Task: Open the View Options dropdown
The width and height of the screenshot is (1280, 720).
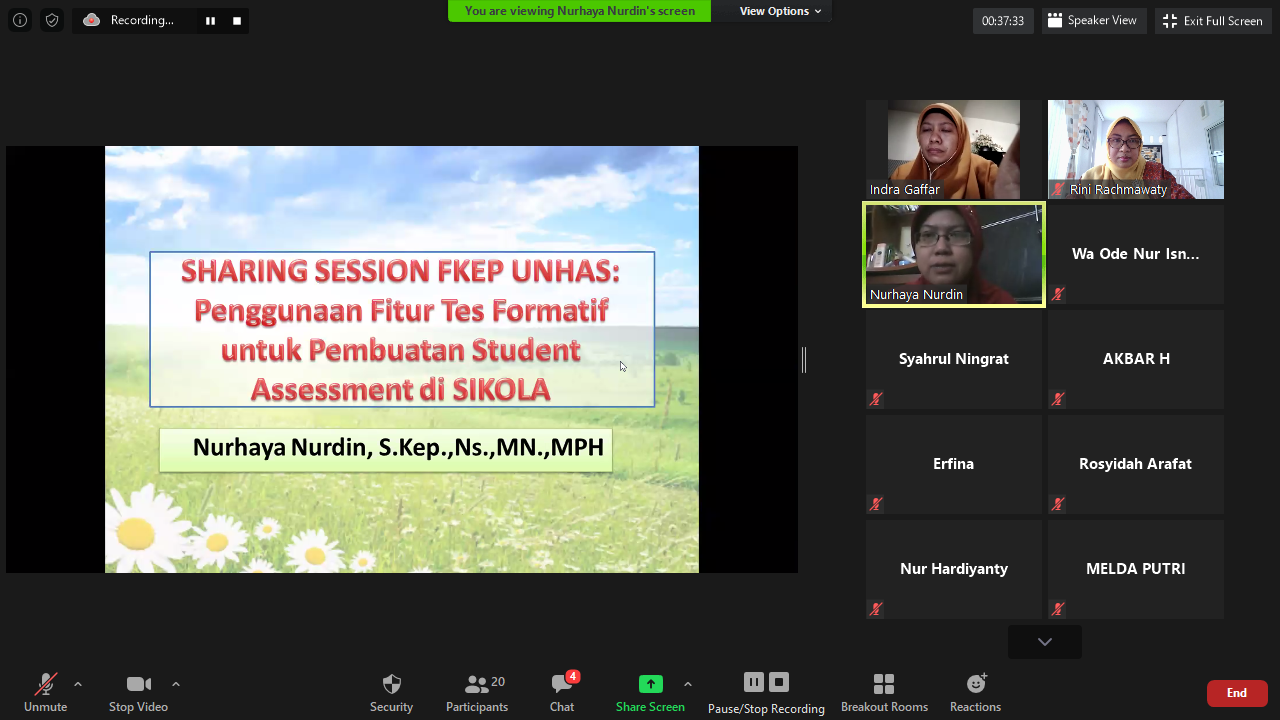Action: point(780,11)
